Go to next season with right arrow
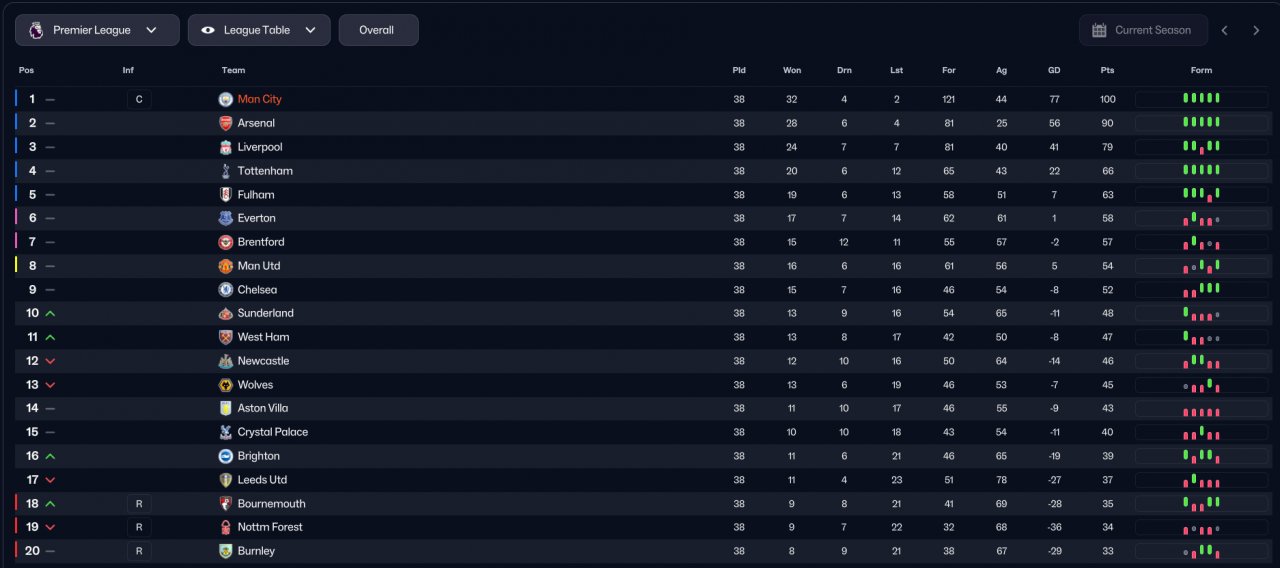The image size is (1280, 568). [1256, 30]
